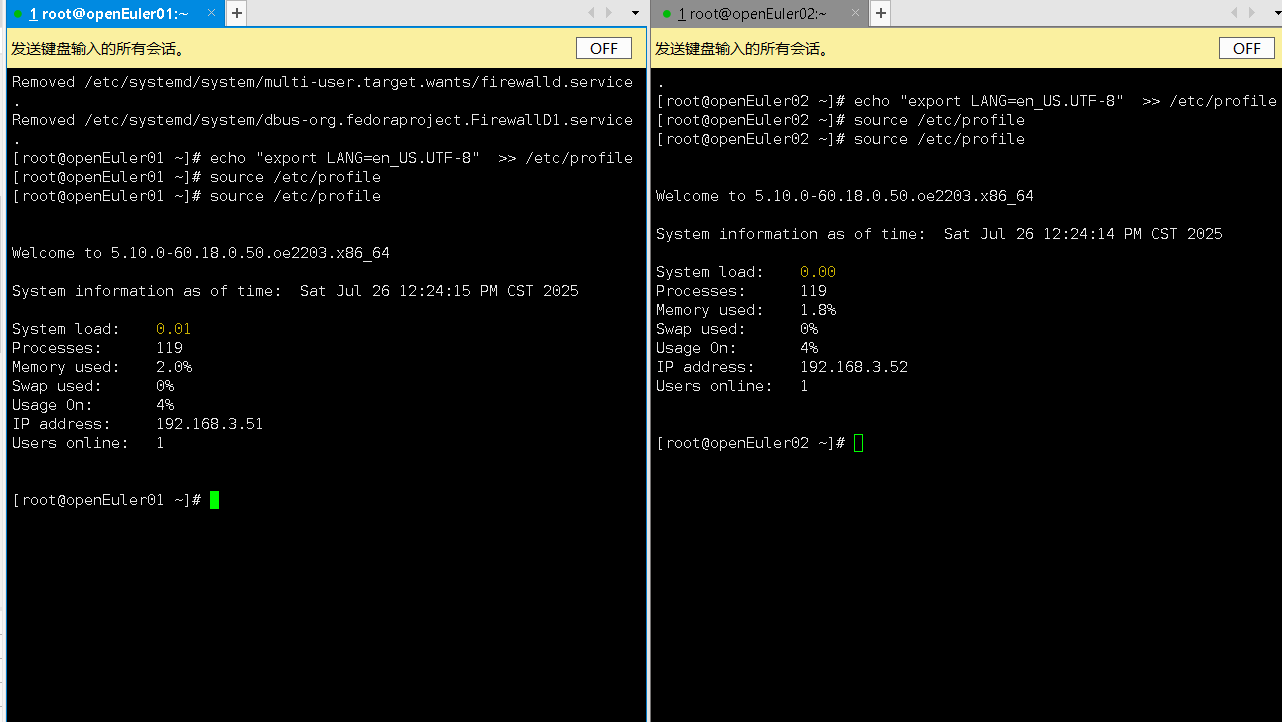This screenshot has width=1282, height=722.
Task: Switch to the root@openEuler01 session tab
Action: point(114,13)
